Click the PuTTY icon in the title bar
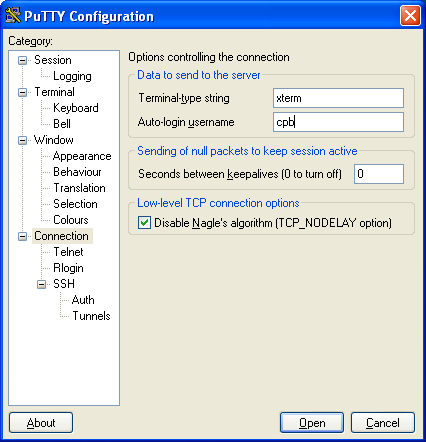This screenshot has width=426, height=442. [x=13, y=15]
